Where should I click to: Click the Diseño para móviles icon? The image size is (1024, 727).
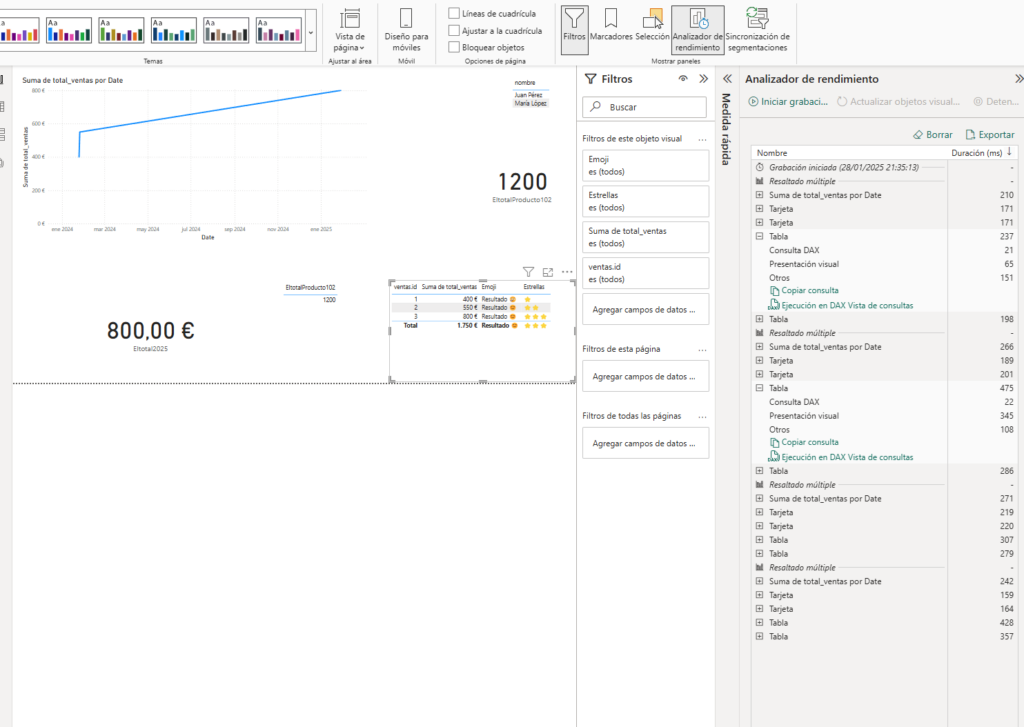(406, 29)
